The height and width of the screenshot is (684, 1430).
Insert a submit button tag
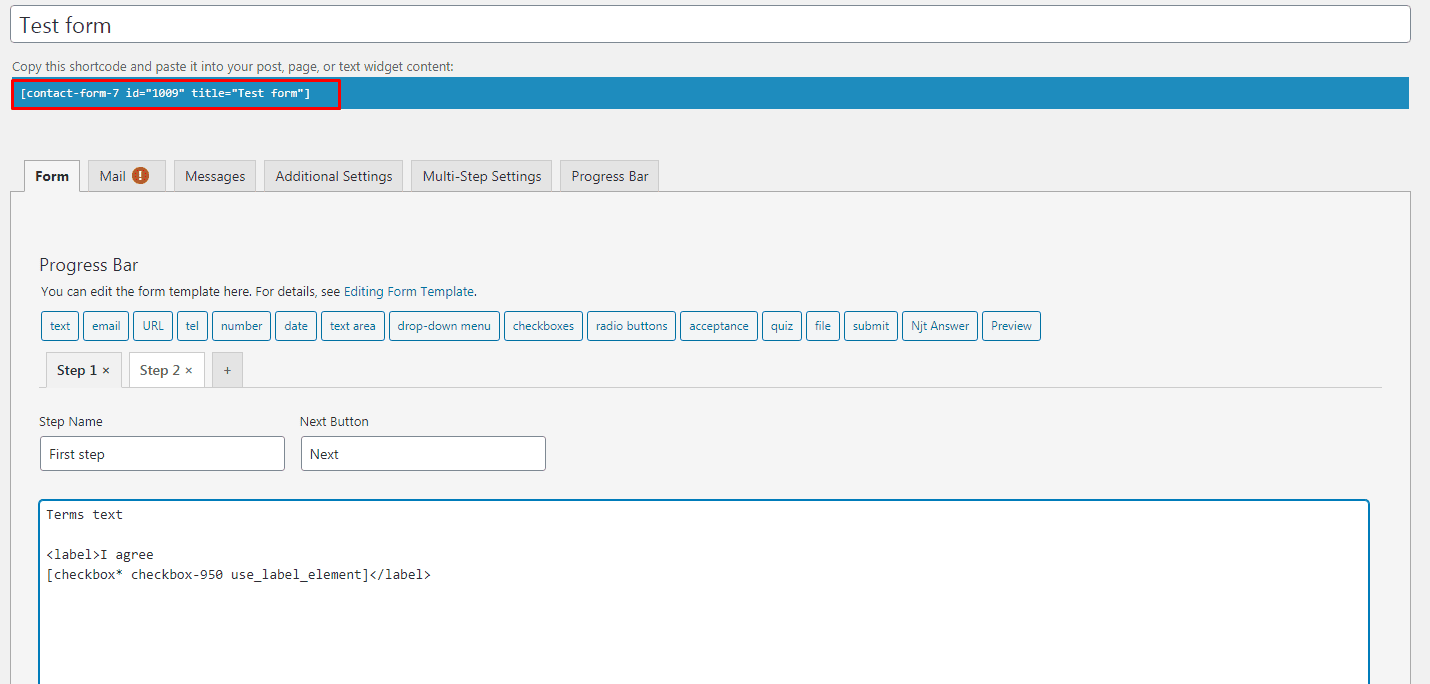871,326
